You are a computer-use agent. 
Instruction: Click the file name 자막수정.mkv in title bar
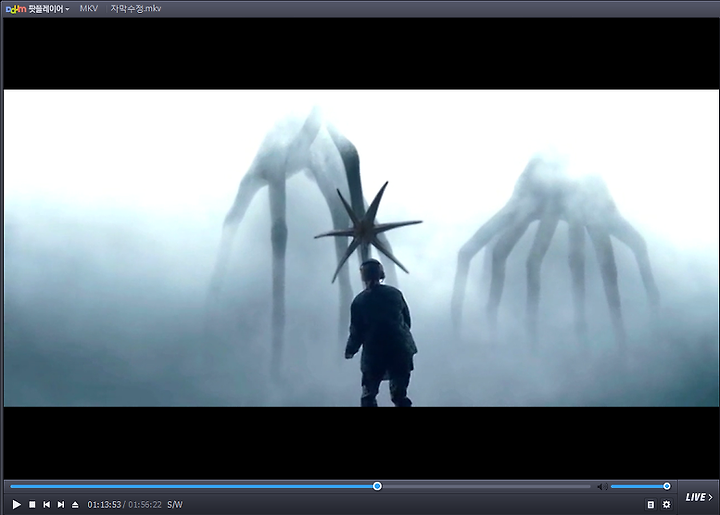pyautogui.click(x=135, y=8)
